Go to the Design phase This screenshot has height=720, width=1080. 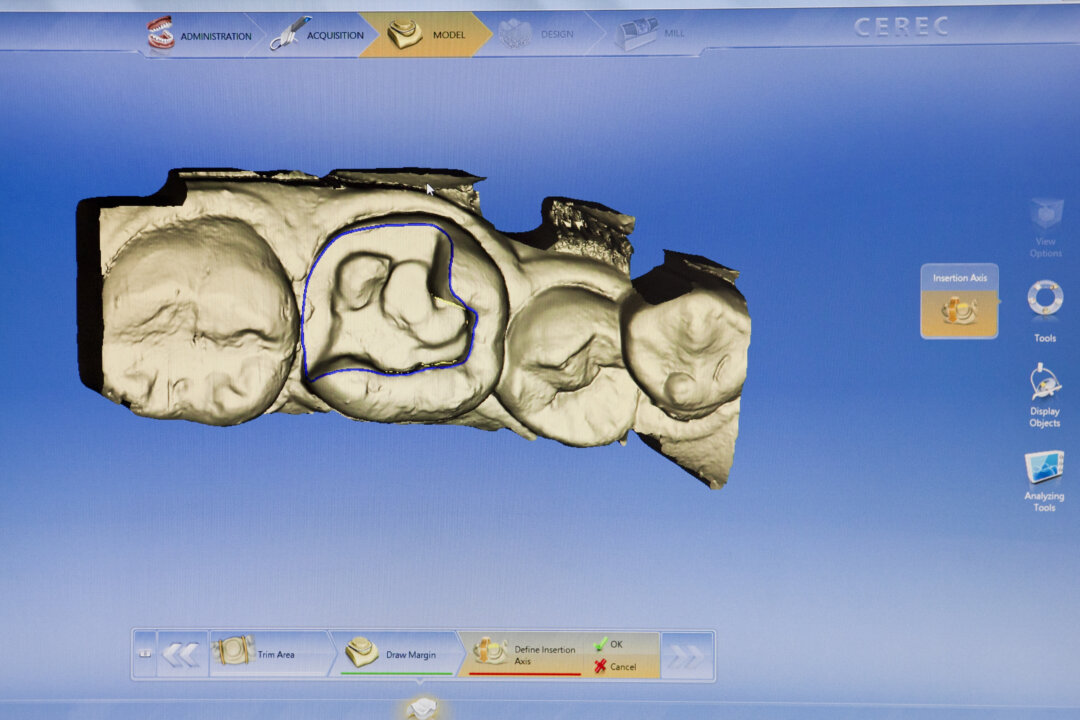pyautogui.click(x=538, y=33)
